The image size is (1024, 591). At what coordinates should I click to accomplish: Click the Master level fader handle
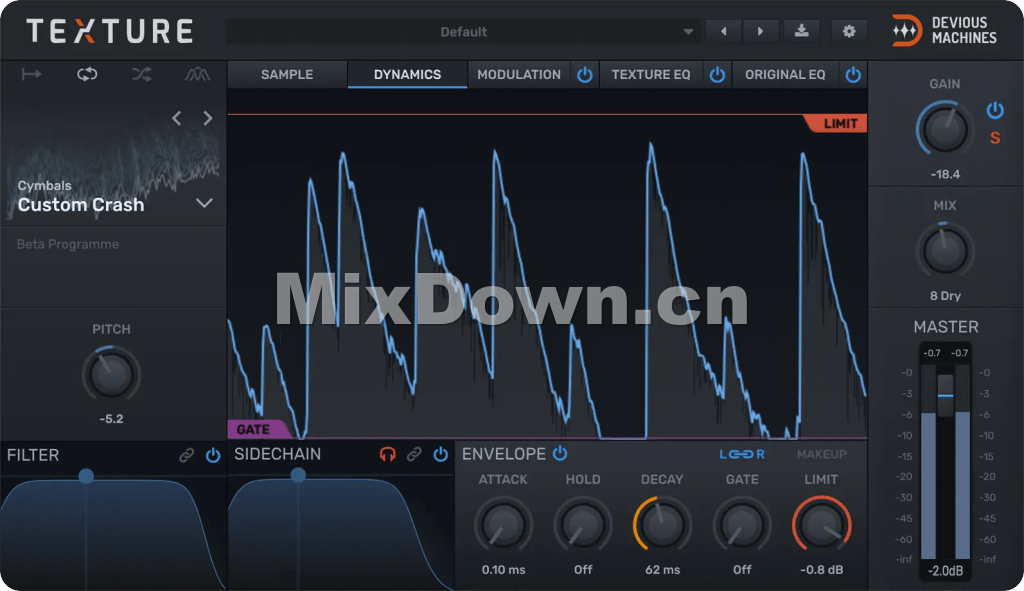point(945,395)
